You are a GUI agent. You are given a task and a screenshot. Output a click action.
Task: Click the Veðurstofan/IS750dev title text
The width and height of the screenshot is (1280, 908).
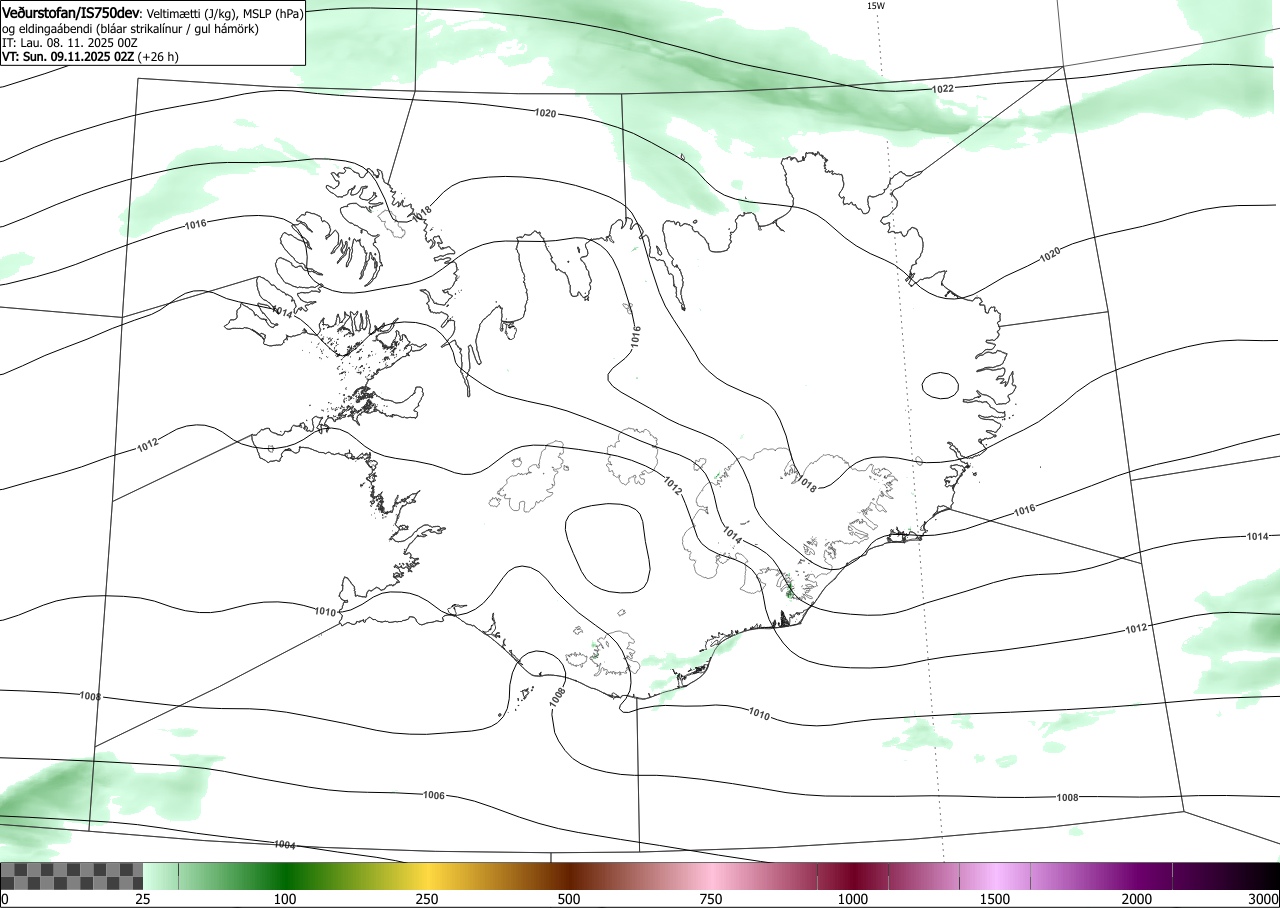tap(72, 14)
